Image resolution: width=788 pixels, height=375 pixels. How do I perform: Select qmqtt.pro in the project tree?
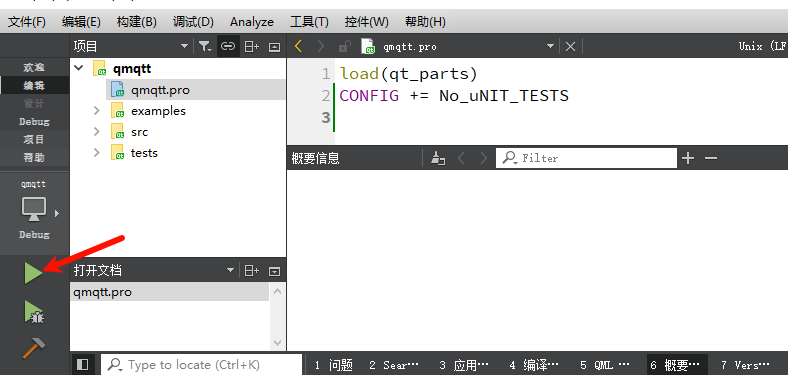pos(196,90)
